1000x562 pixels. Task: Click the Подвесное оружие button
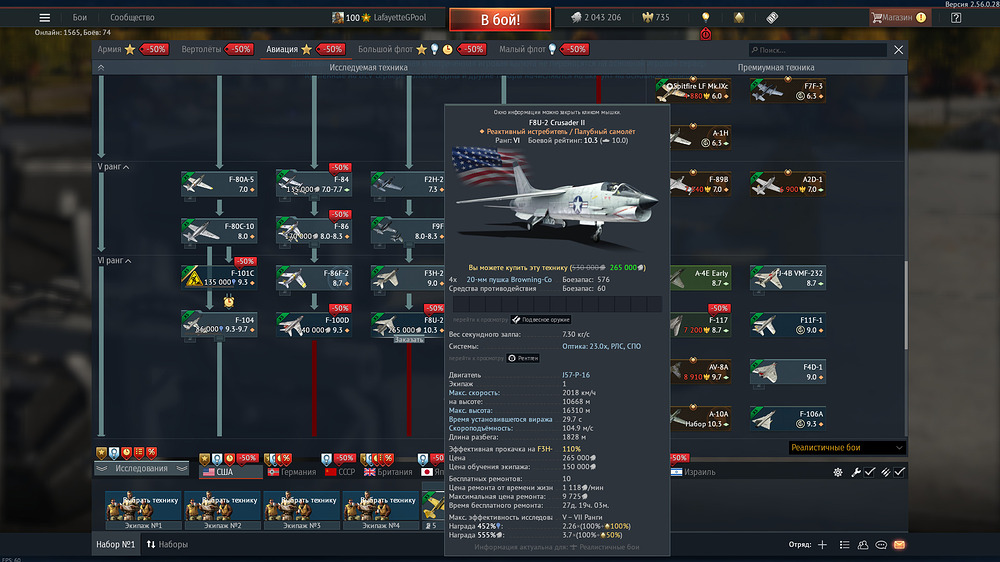pos(541,320)
